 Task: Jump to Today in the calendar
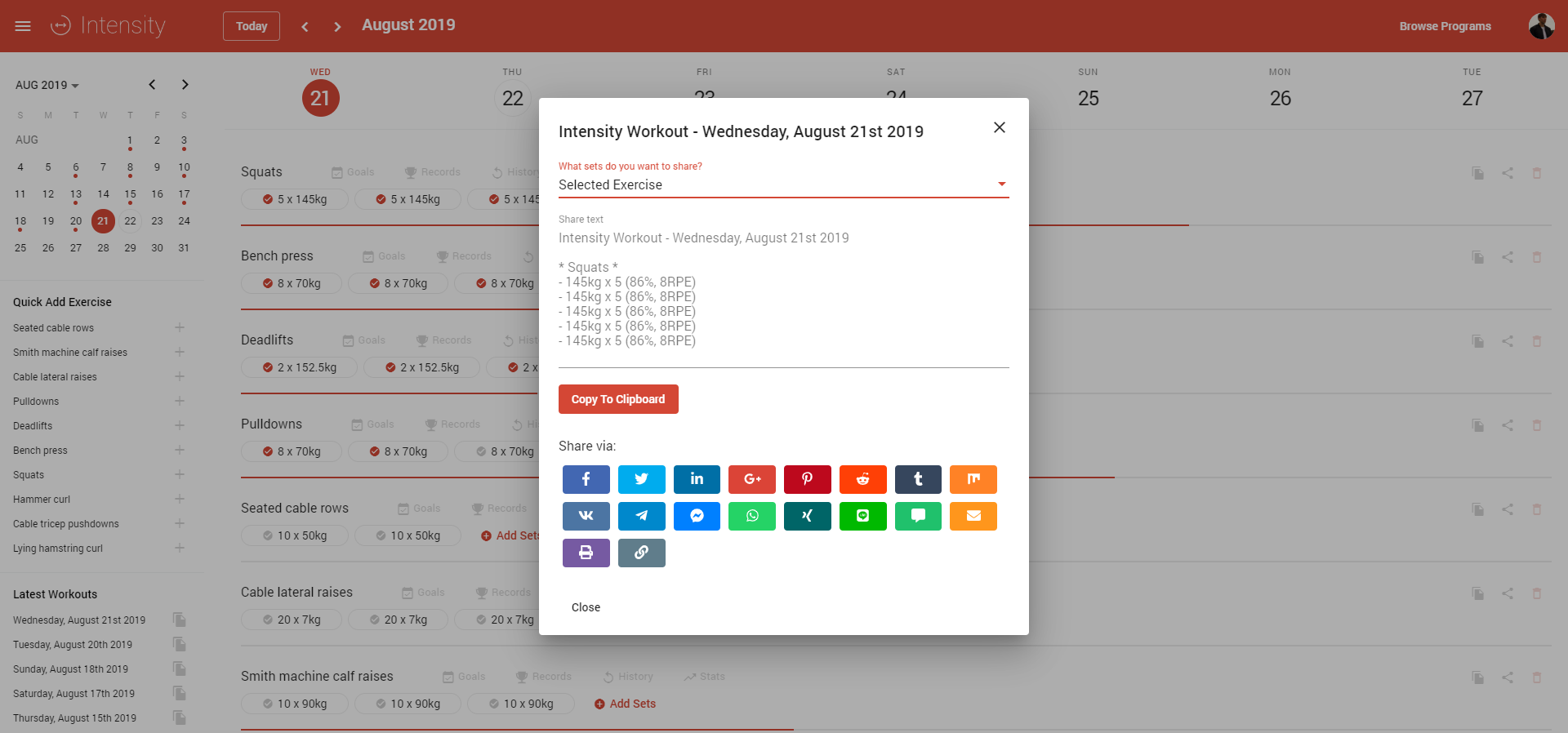tap(252, 26)
